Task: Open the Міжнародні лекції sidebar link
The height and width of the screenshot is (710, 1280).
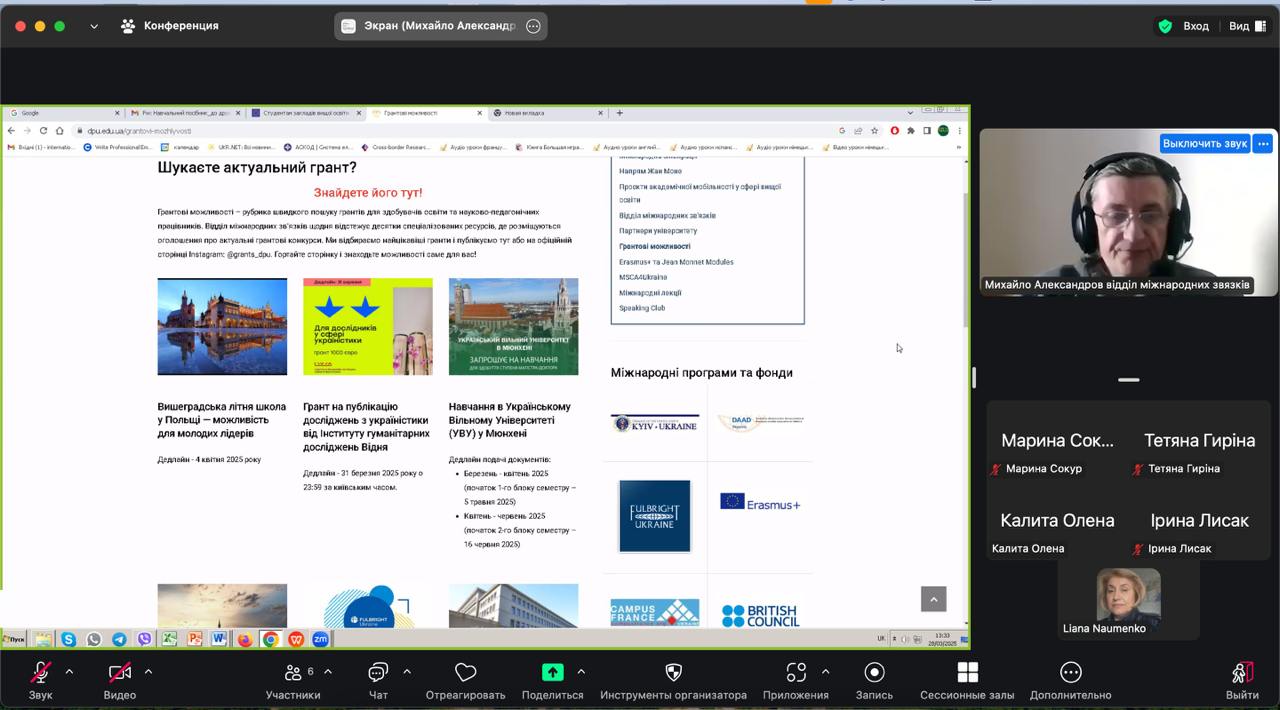Action: coord(650,293)
